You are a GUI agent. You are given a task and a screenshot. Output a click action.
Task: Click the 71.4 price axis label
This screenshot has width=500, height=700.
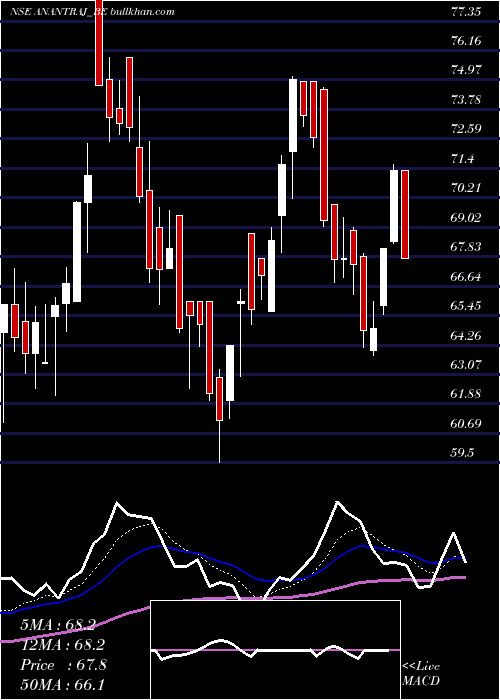[x=462, y=158]
